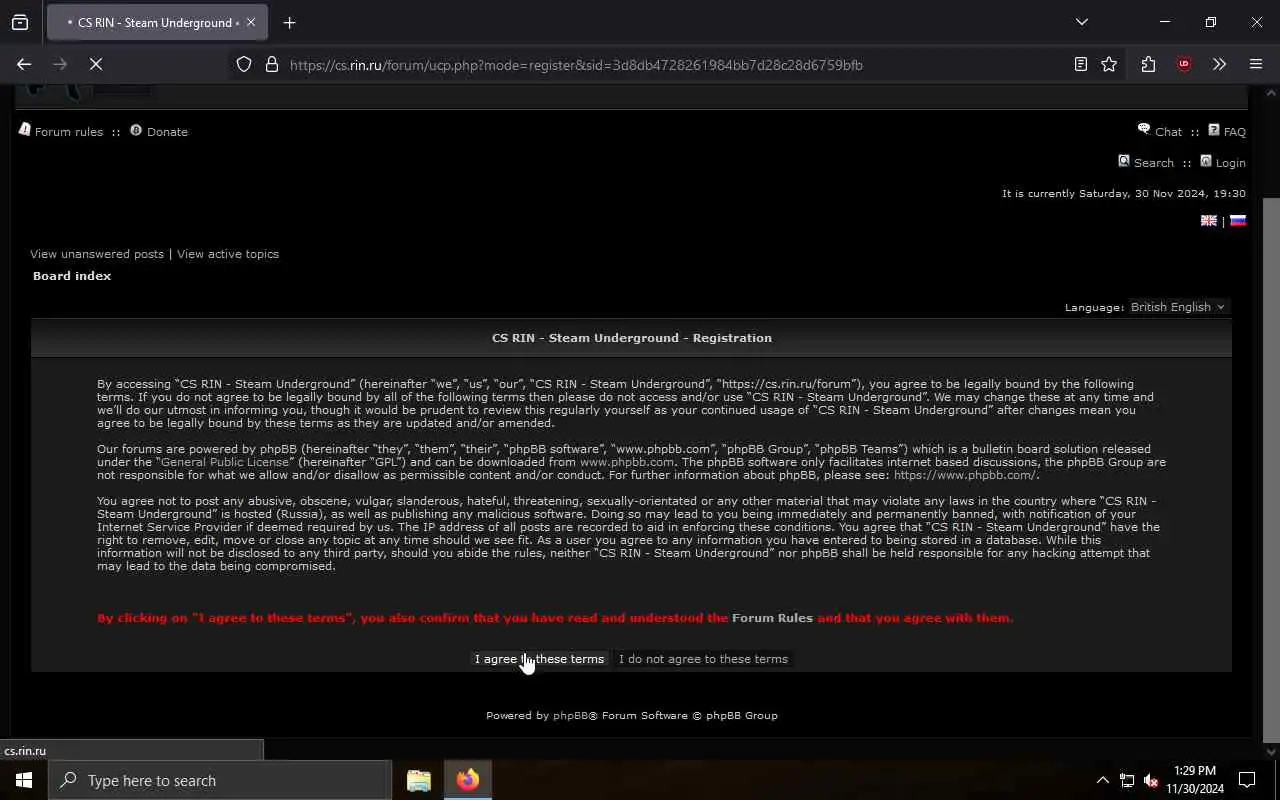Open a new tab with plus
The width and height of the screenshot is (1280, 800).
pyautogui.click(x=290, y=22)
